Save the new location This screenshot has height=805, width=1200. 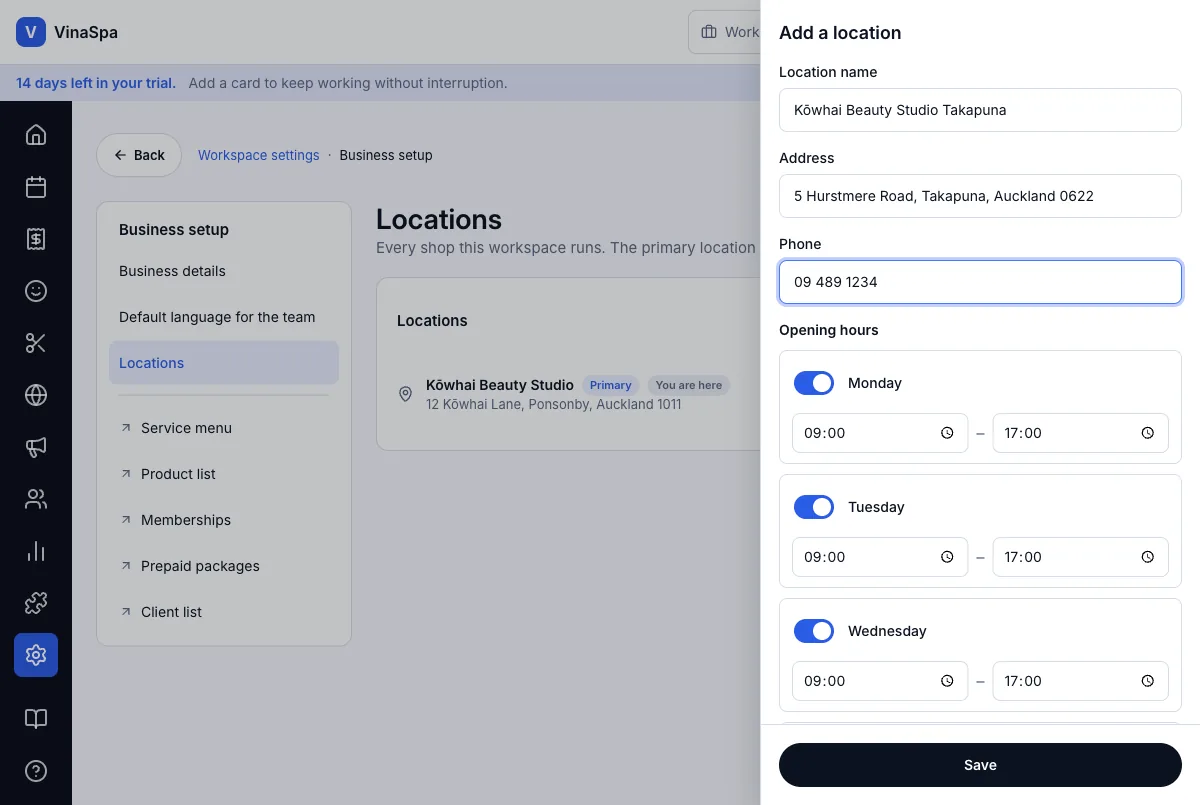(x=980, y=765)
